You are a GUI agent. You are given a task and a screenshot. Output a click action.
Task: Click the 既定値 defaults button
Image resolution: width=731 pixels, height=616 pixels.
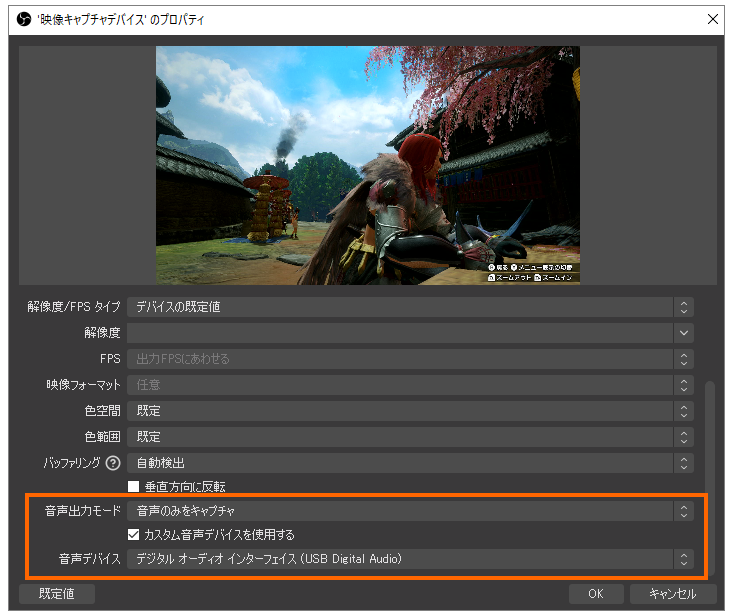(57, 594)
